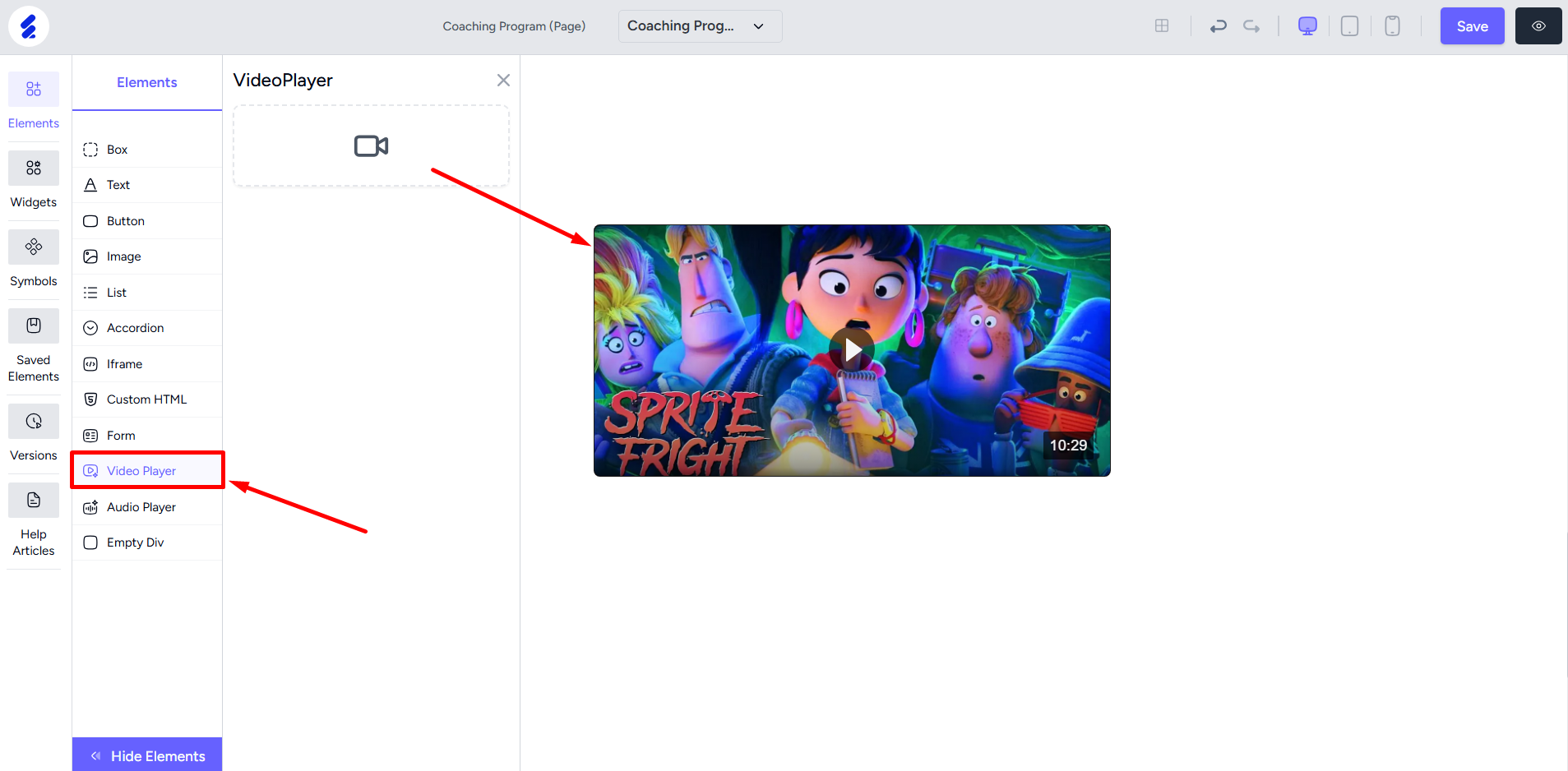Click the app logo in the top-left corner
Screen dimensions: 1568x771
coord(29,26)
